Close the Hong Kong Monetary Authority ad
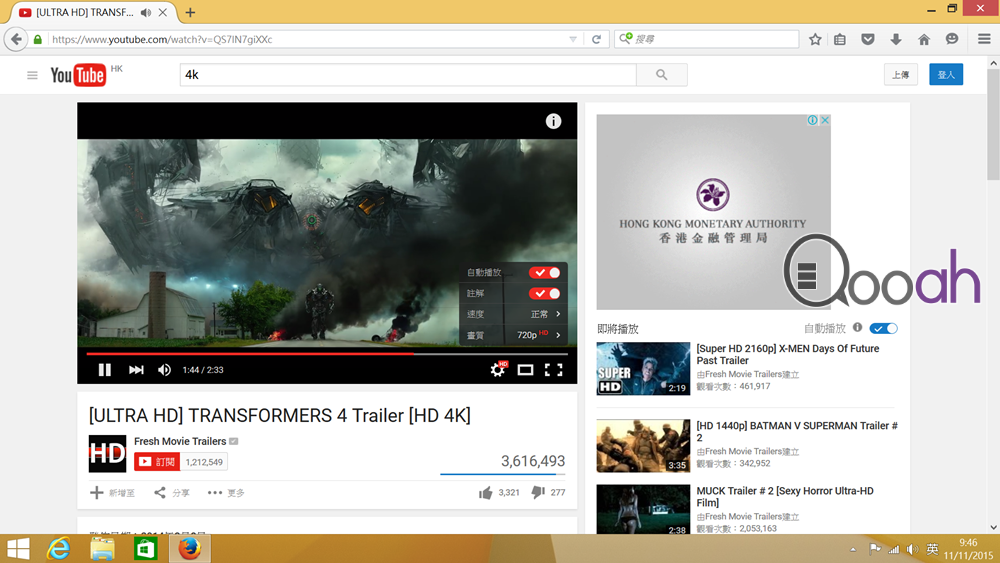 (x=825, y=120)
